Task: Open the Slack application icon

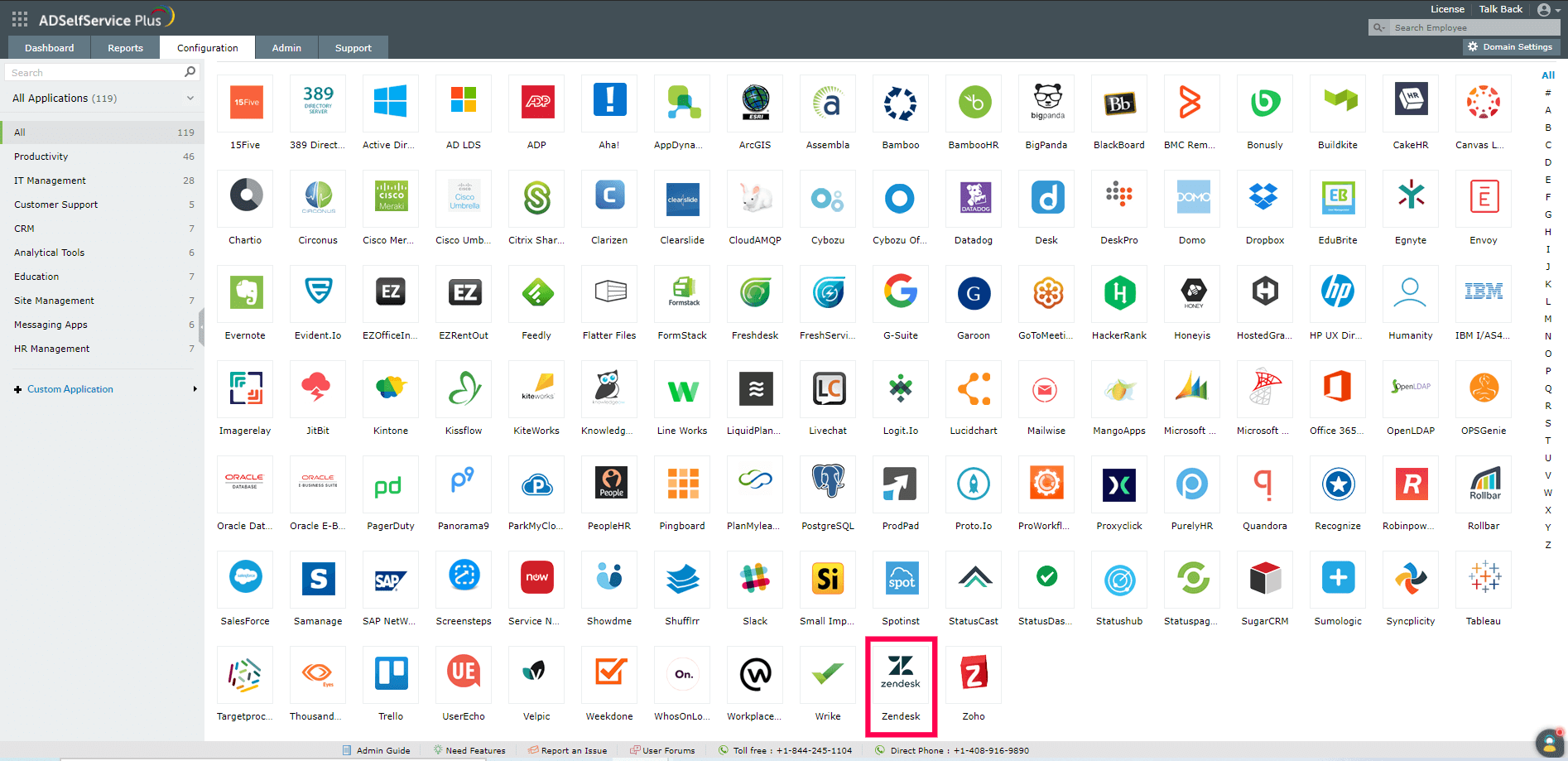Action: 755,580
